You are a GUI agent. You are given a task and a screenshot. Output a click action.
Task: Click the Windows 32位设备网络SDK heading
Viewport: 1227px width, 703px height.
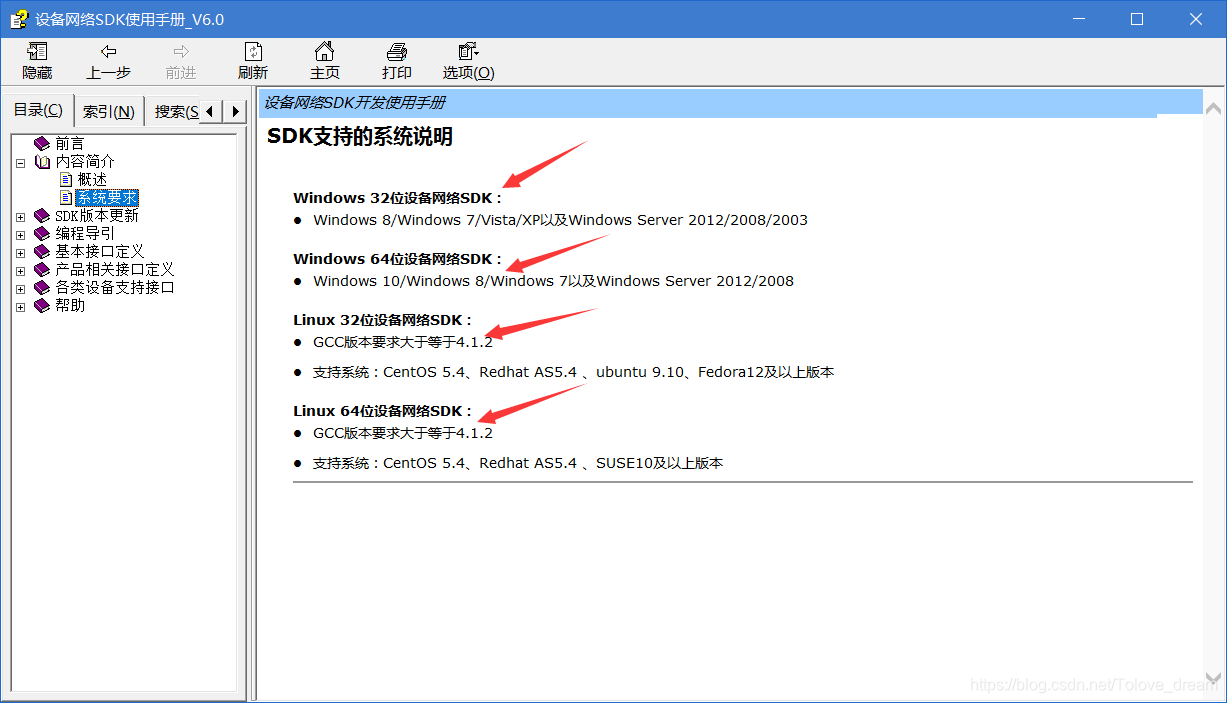[398, 198]
